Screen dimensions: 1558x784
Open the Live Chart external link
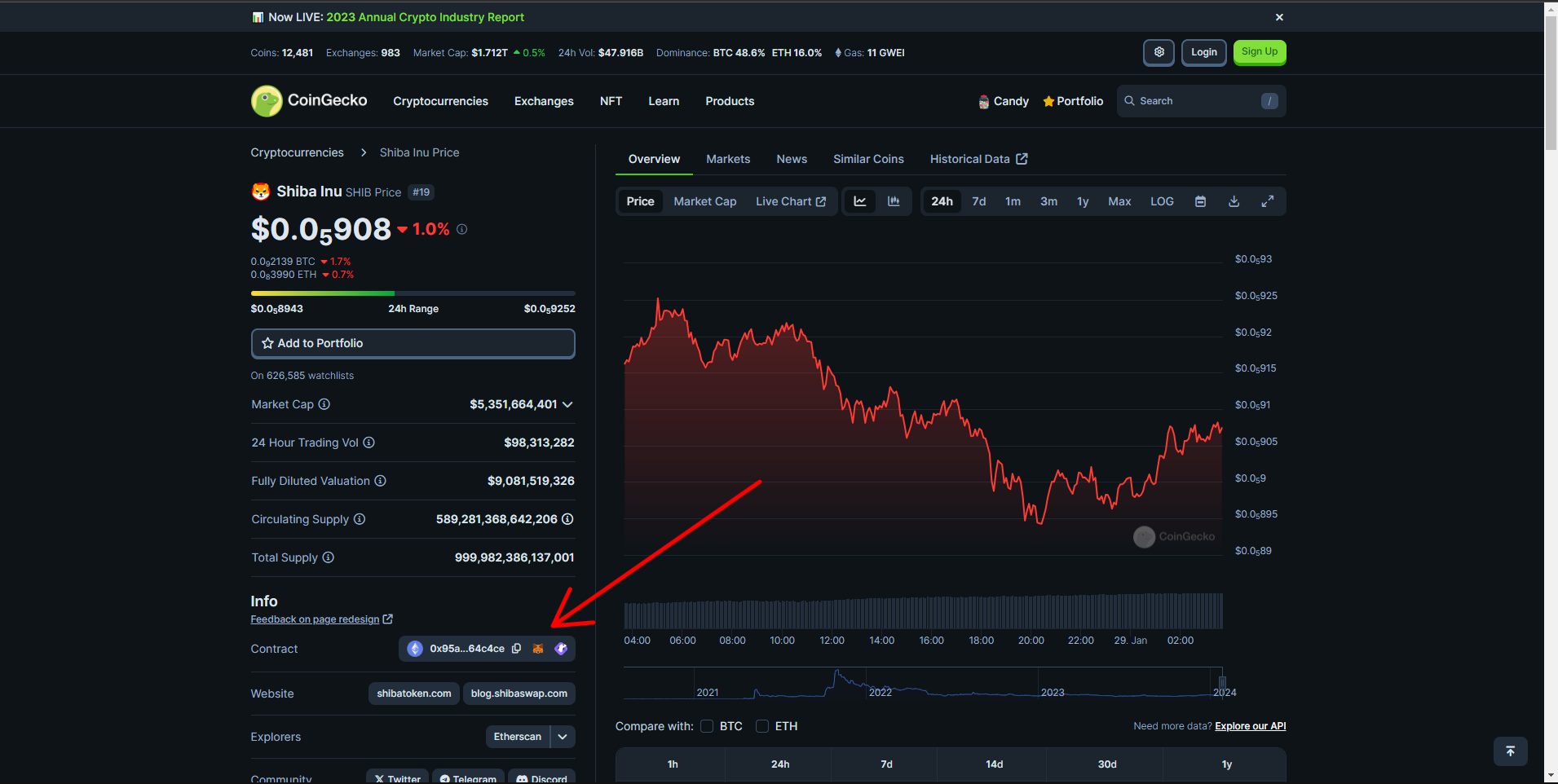[x=790, y=201]
